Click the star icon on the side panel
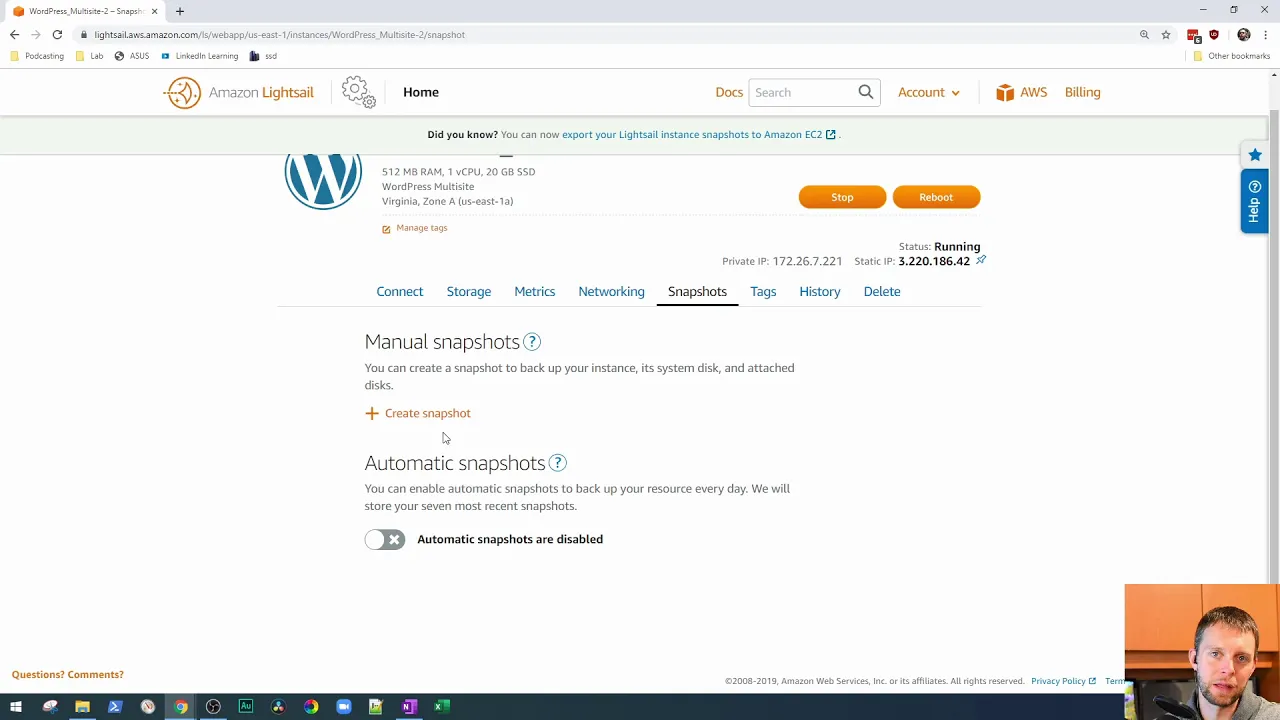Image resolution: width=1280 pixels, height=720 pixels. 1255,155
